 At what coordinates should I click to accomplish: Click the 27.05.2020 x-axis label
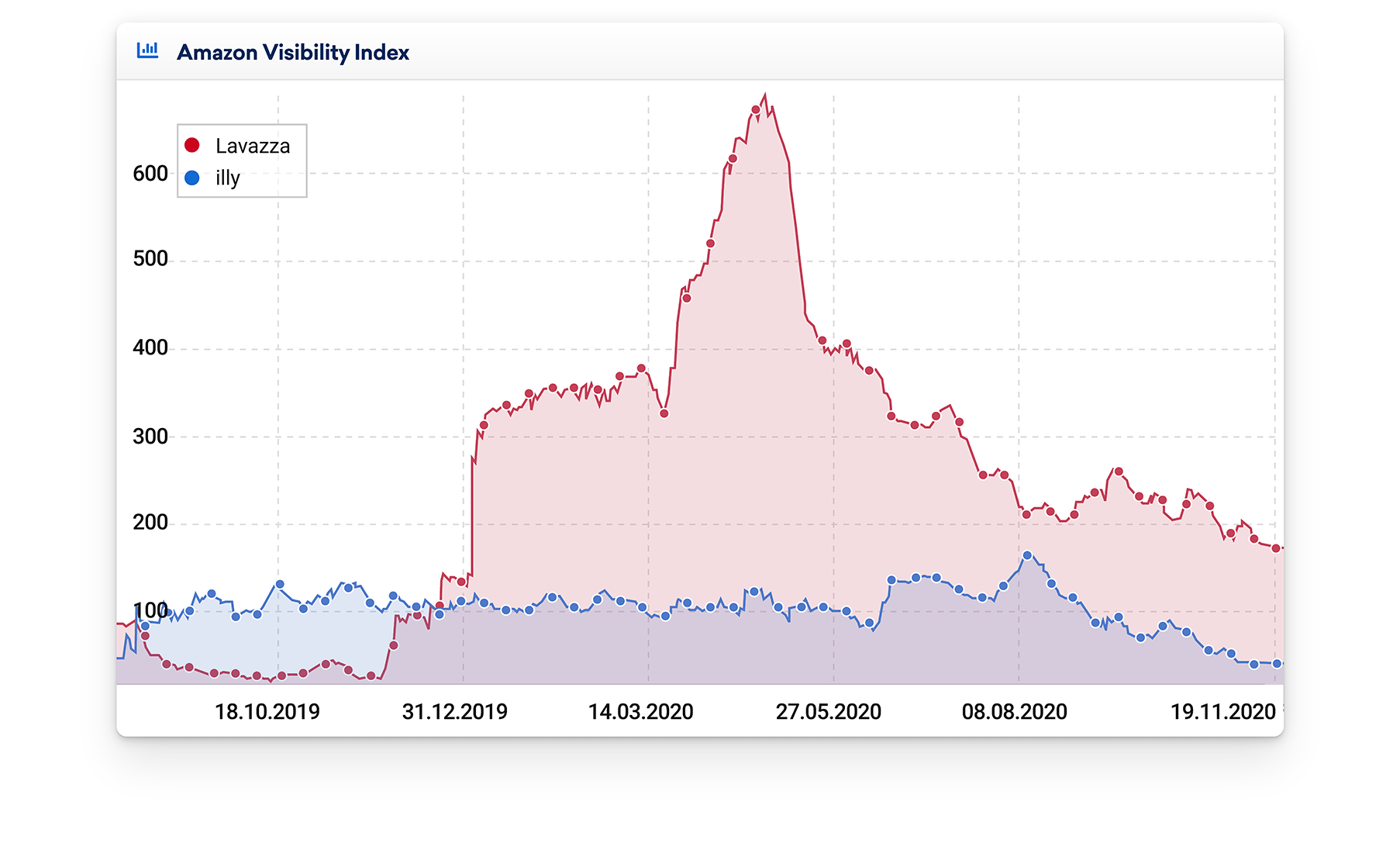coord(828,711)
